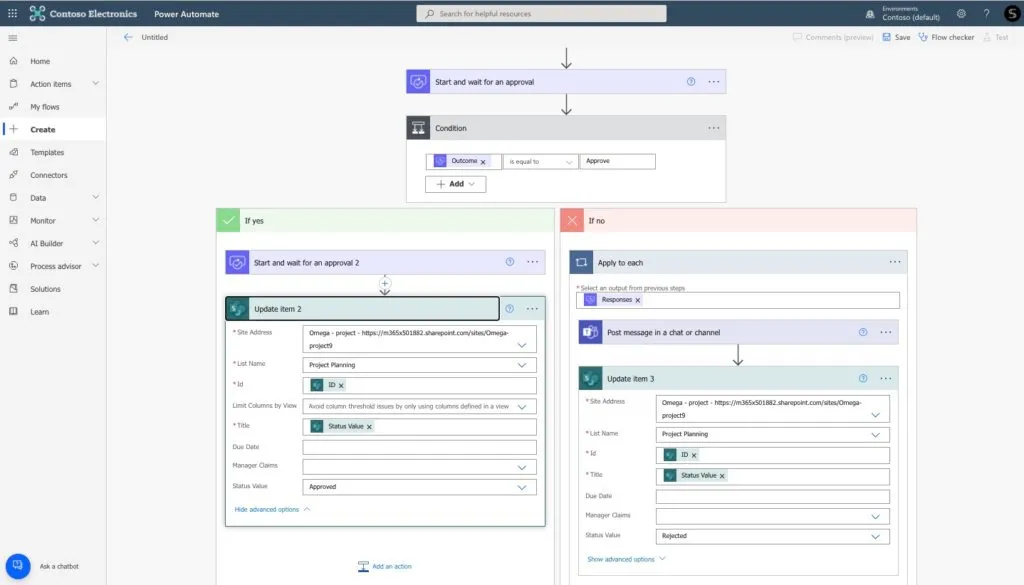Screen dimensions: 1024x585
Task: Expand Monitor section chevron
Action: [x=95, y=220]
